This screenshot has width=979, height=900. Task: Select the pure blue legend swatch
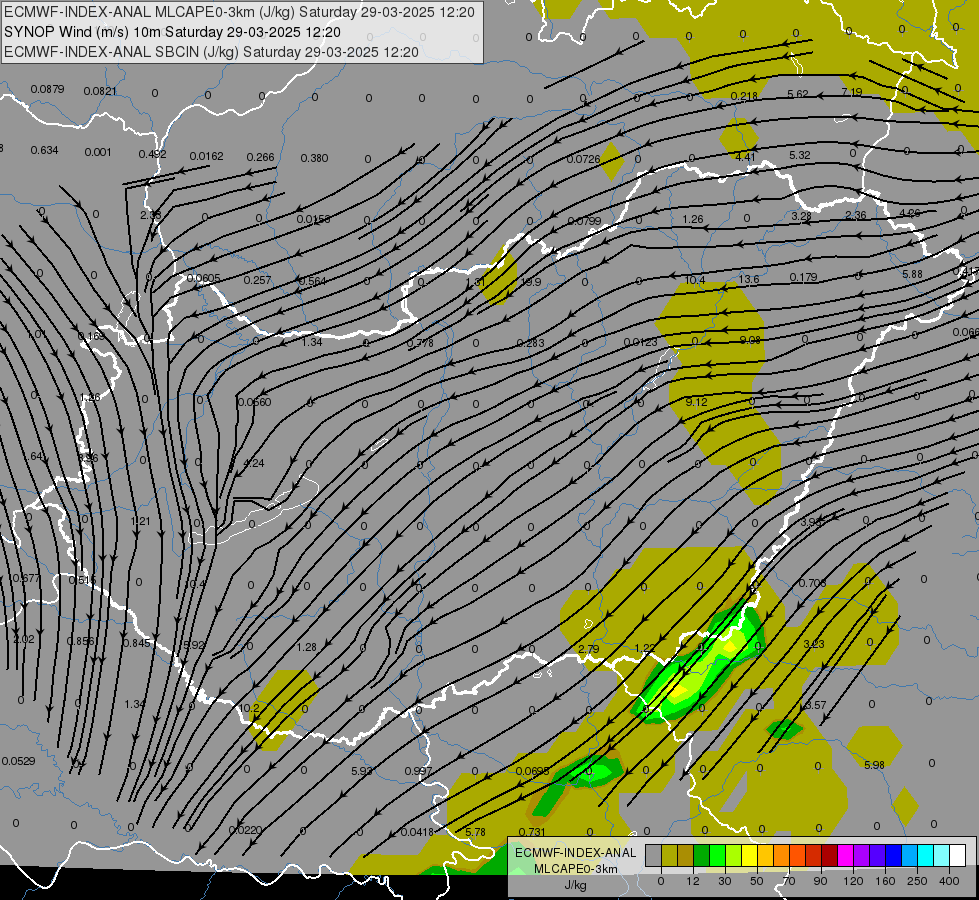pyautogui.click(x=893, y=856)
